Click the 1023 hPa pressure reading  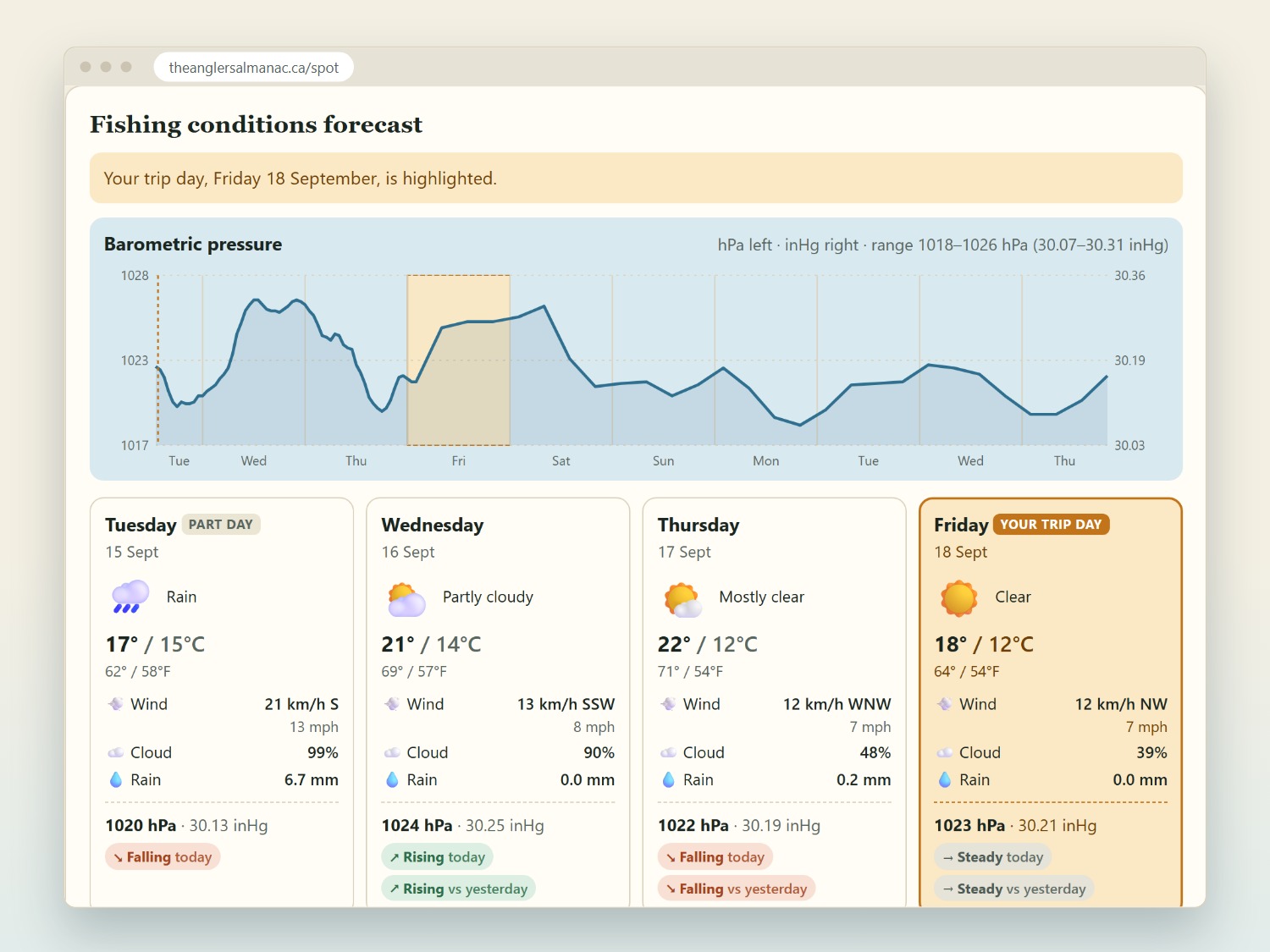[x=969, y=825]
